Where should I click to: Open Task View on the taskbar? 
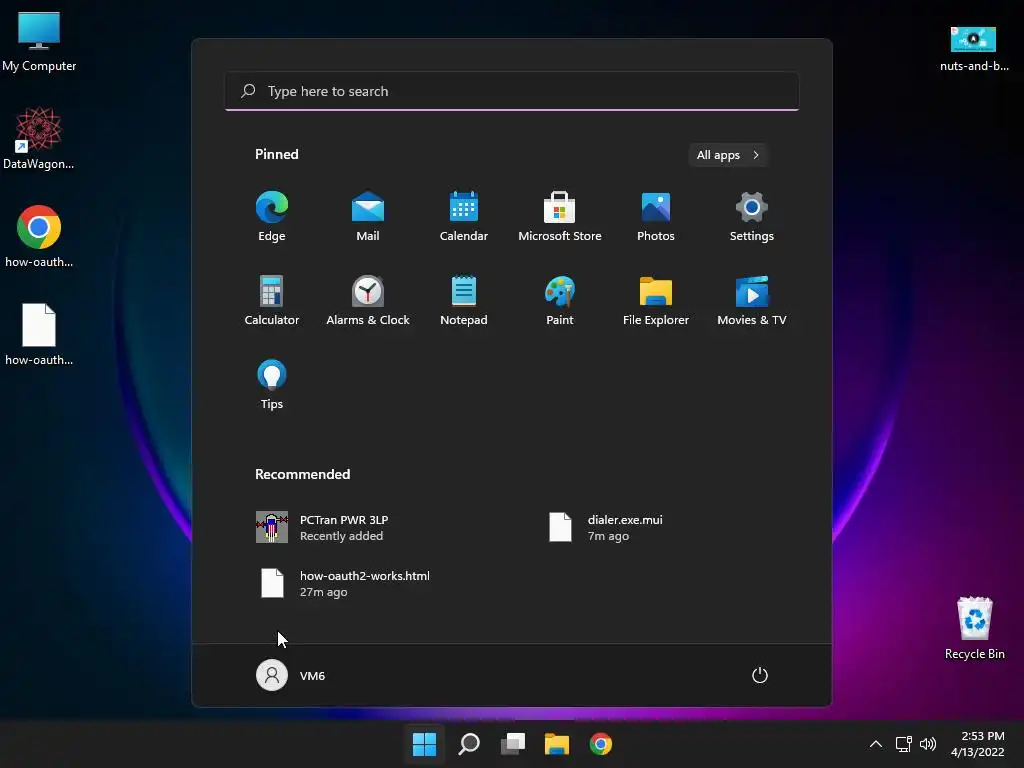coord(513,744)
